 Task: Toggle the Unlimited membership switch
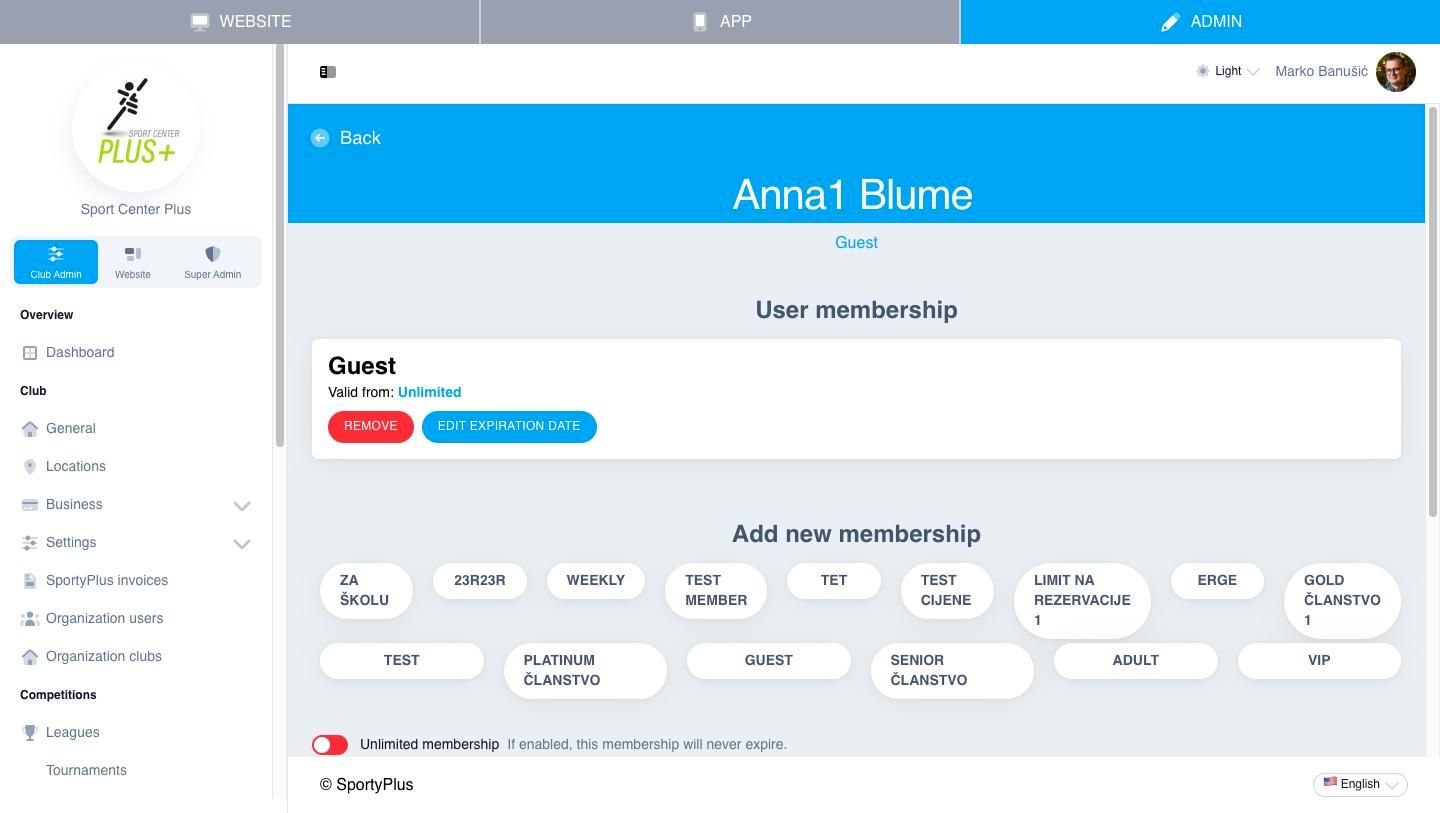(x=330, y=745)
